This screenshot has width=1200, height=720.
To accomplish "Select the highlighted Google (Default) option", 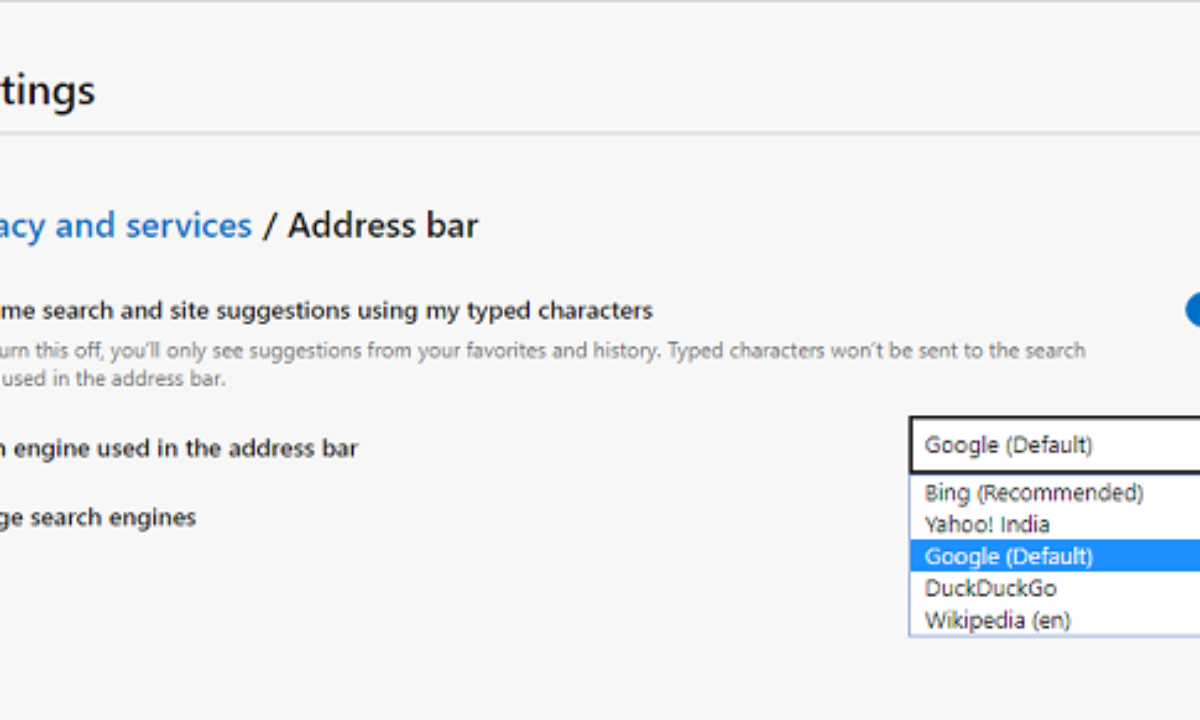I will 1055,556.
